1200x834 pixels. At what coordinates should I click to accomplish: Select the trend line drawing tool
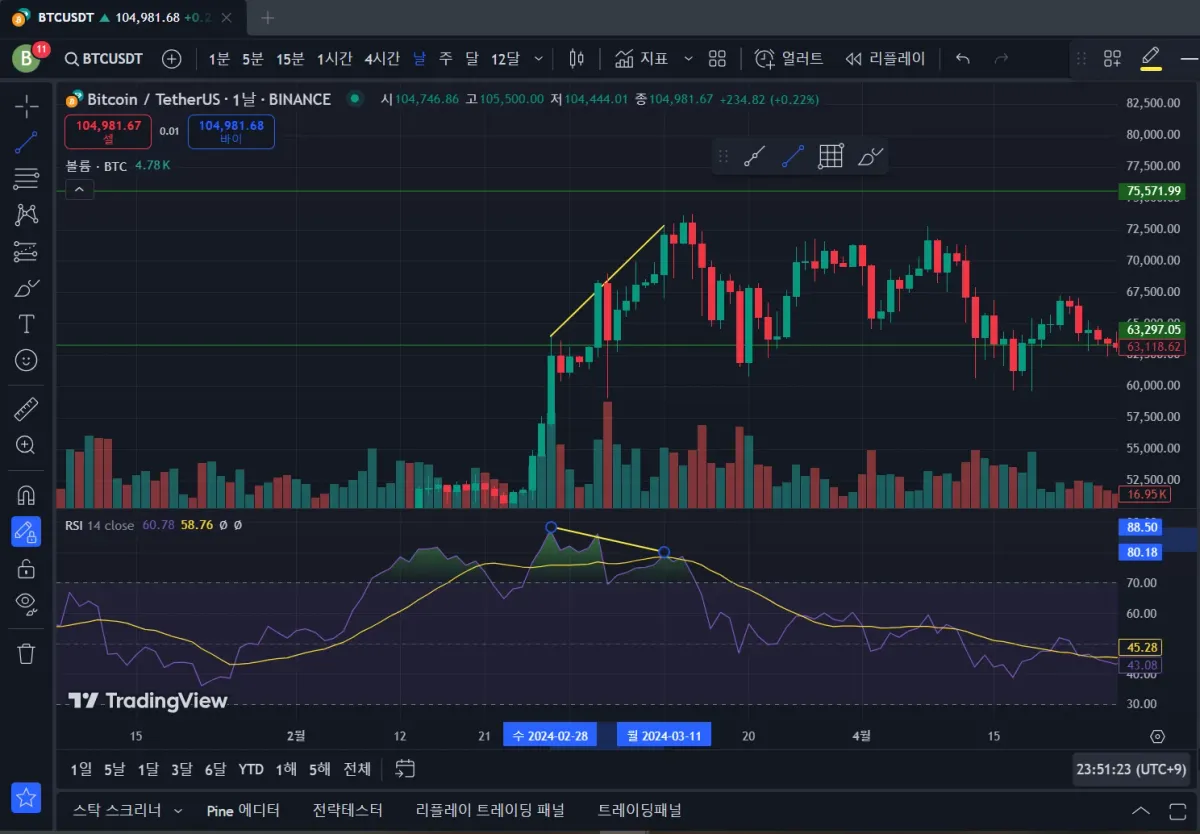(x=26, y=142)
